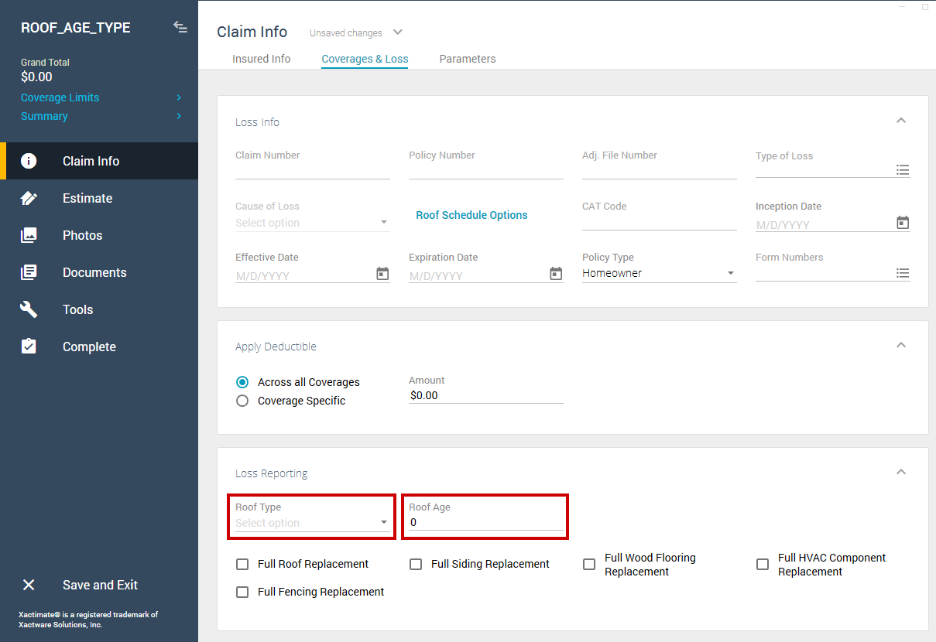Image resolution: width=936 pixels, height=642 pixels.
Task: Expand the Unsaved changes dropdown arrow
Action: click(x=398, y=33)
